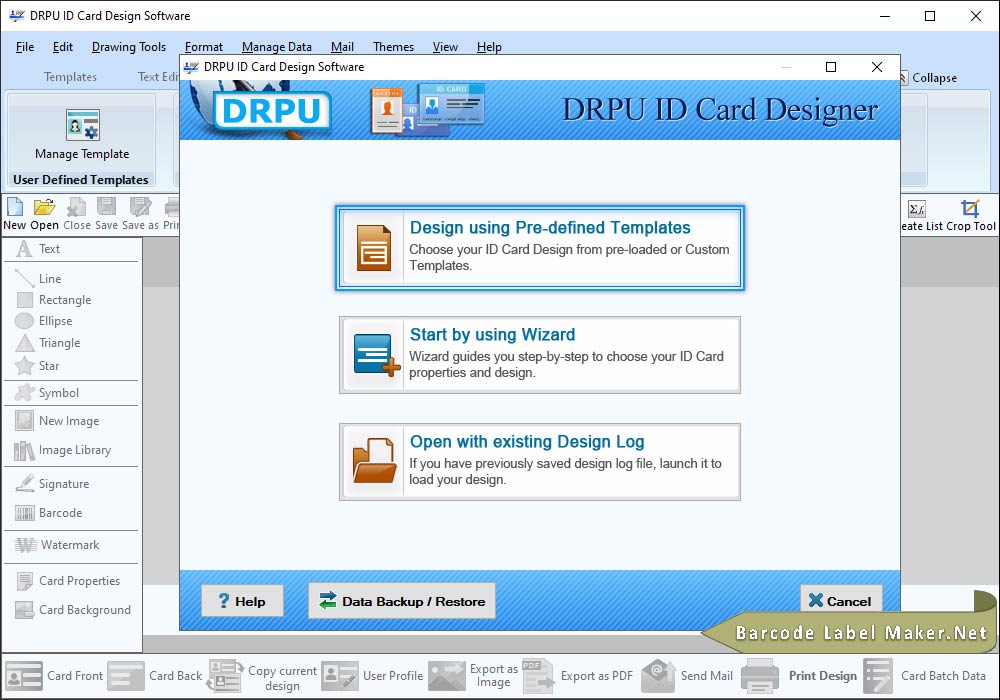
Task: Click Export as PDF
Action: [578, 676]
